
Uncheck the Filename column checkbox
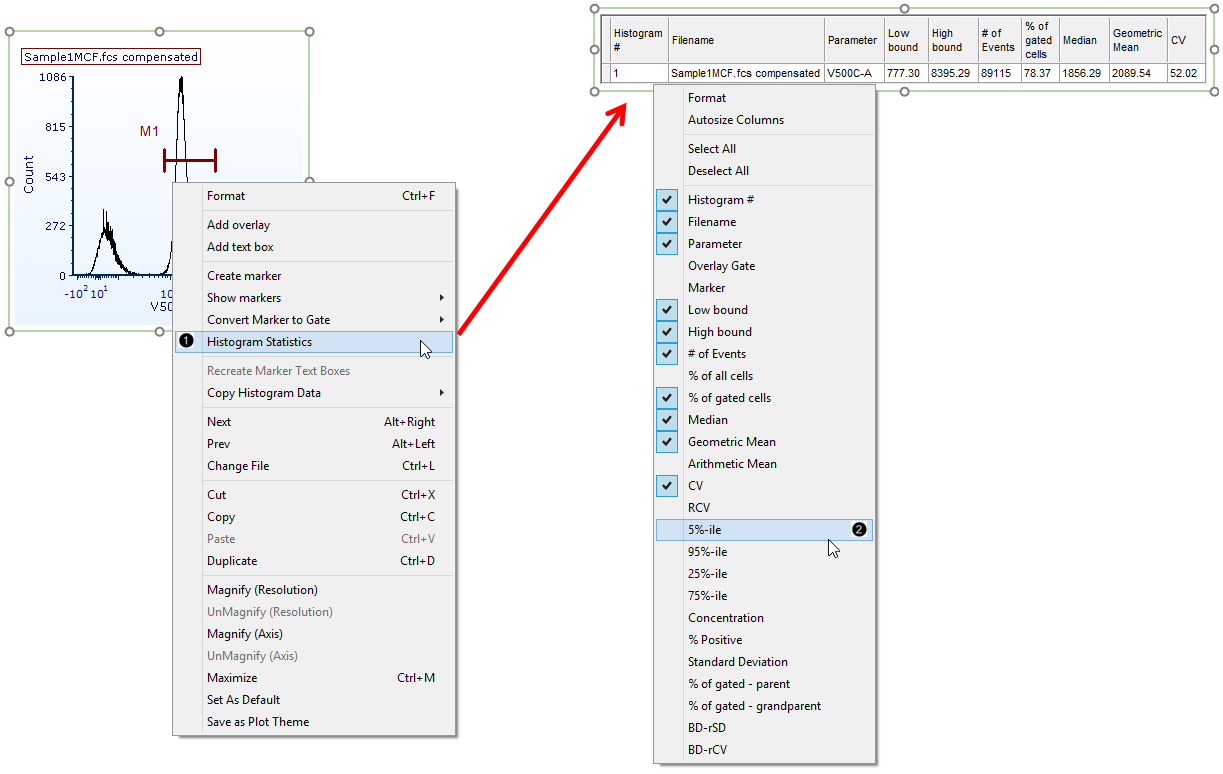click(667, 222)
